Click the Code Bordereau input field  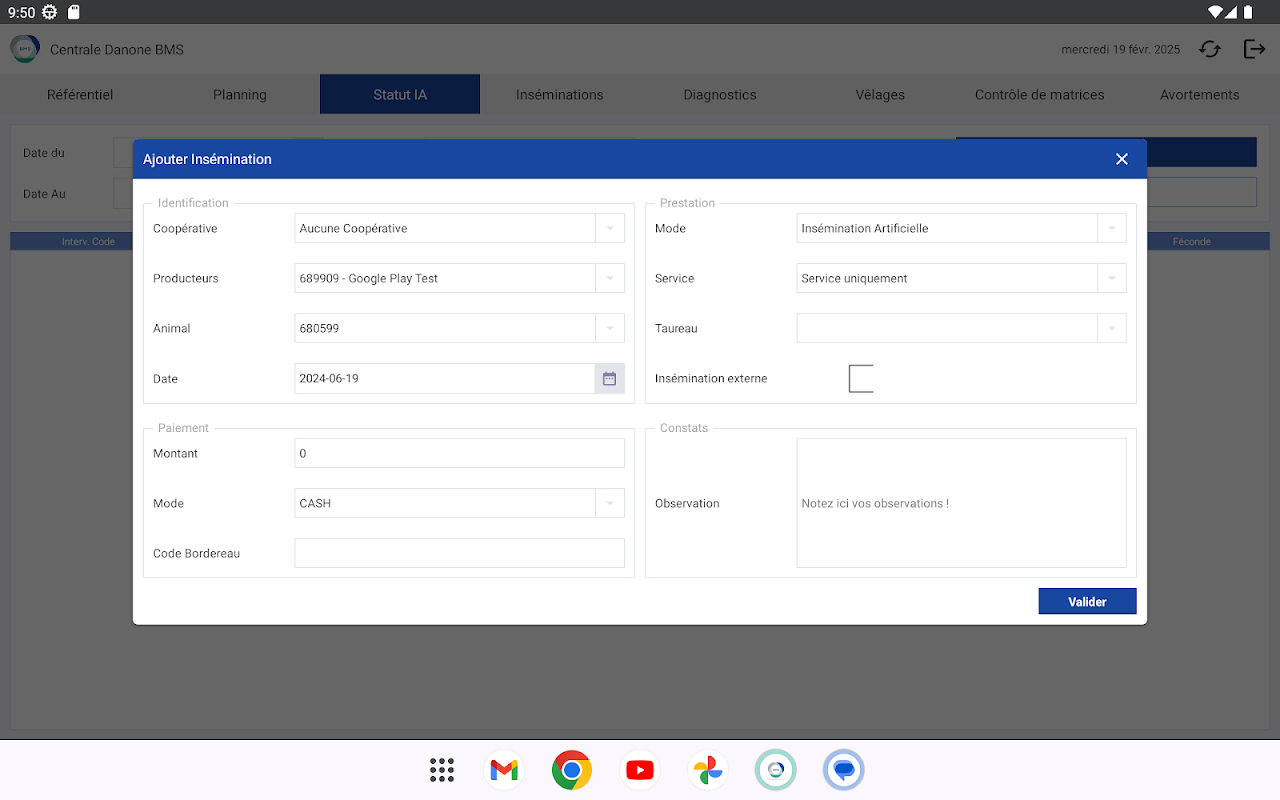pos(460,553)
